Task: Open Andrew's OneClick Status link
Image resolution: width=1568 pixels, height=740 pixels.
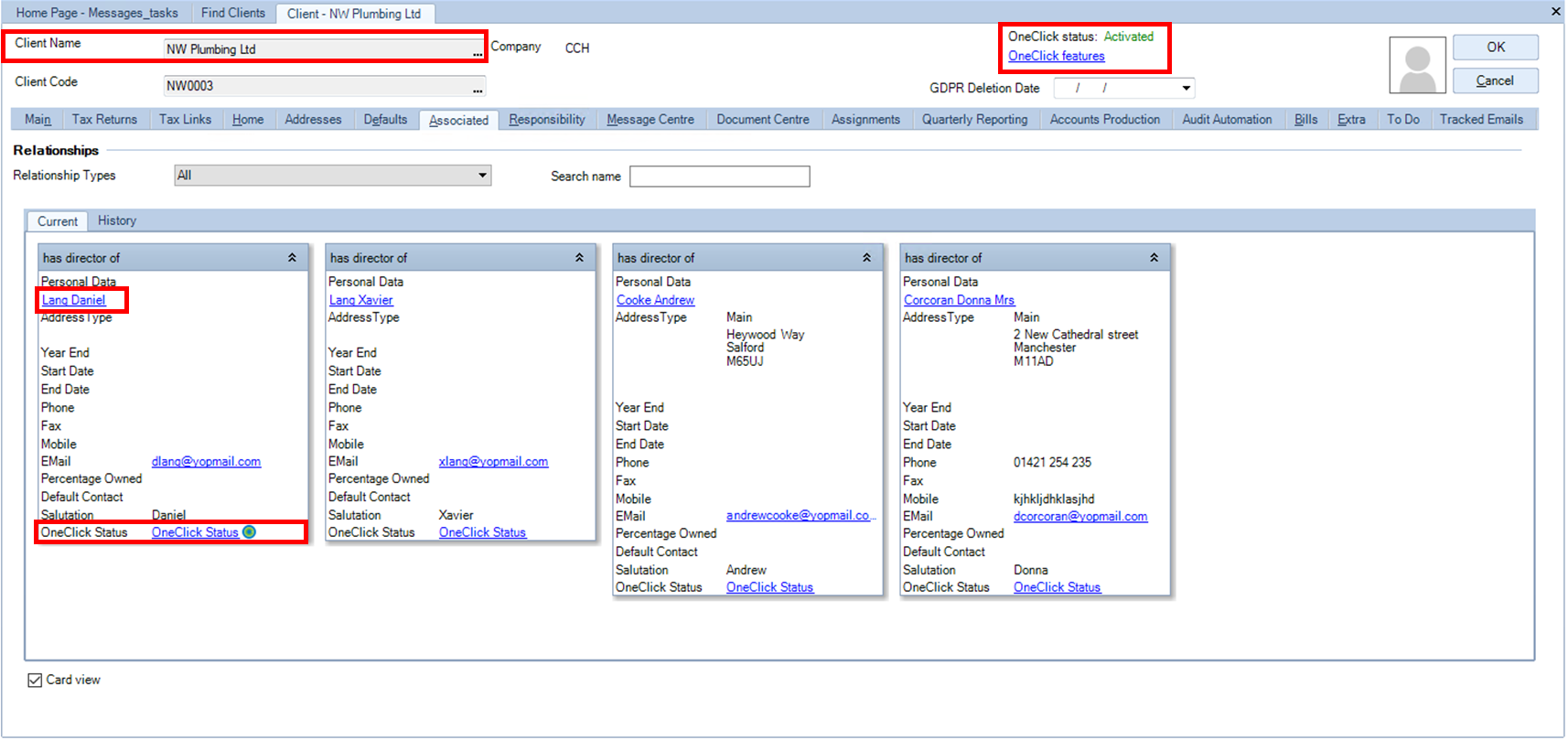Action: point(769,587)
